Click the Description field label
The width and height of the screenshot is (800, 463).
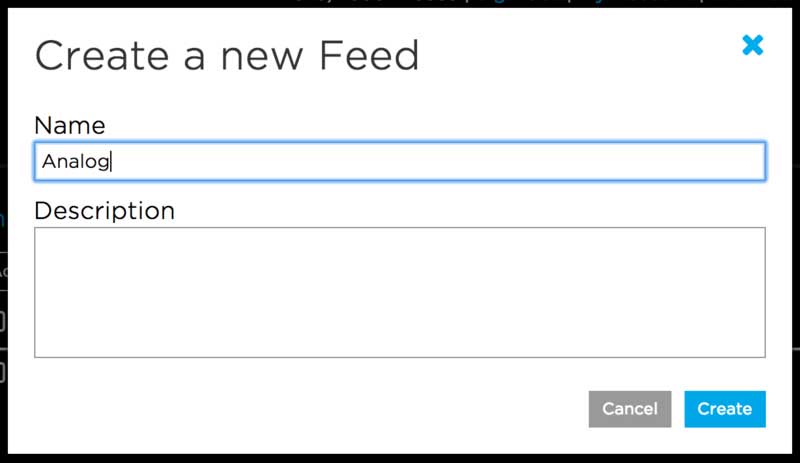[x=104, y=211]
